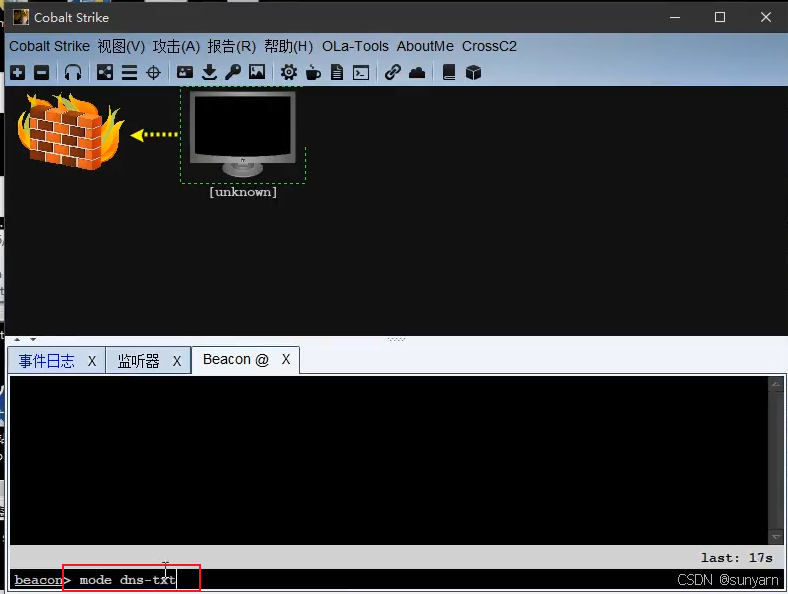Open downloaded files arrow icon

(x=209, y=72)
